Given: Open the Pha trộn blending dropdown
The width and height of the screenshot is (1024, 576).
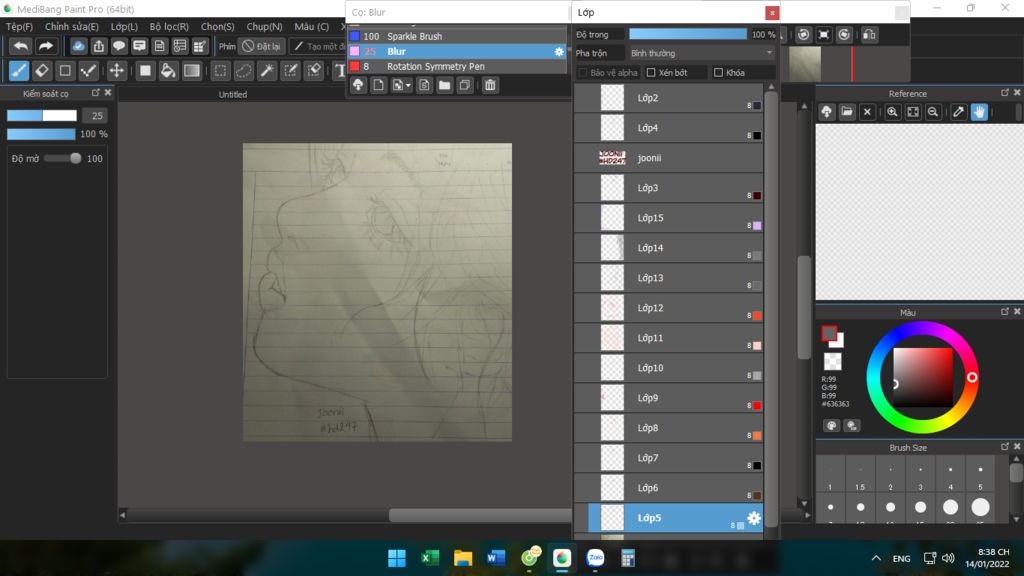Looking at the screenshot, I should click(701, 53).
